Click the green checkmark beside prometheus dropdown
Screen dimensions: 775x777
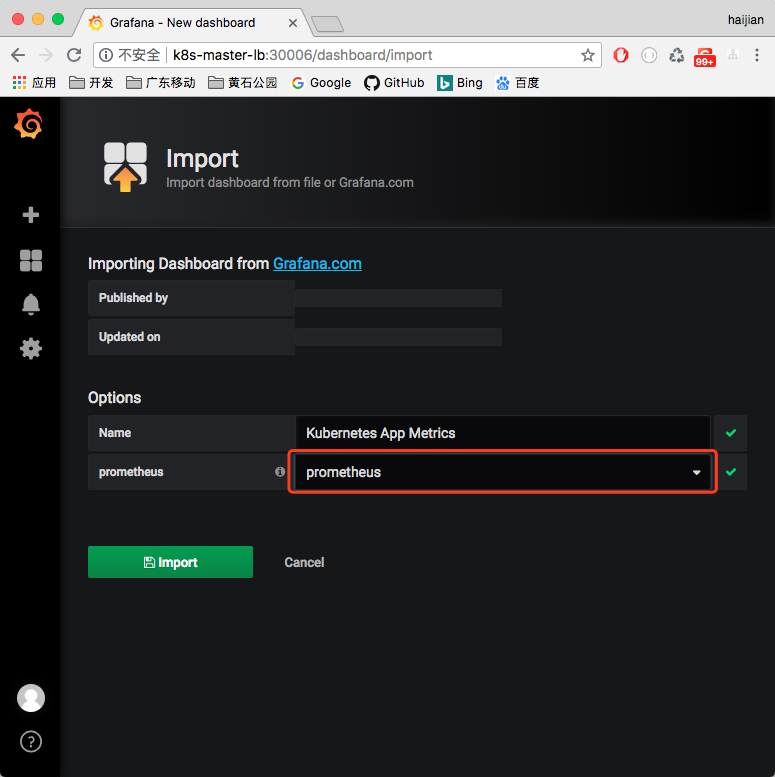click(x=730, y=472)
